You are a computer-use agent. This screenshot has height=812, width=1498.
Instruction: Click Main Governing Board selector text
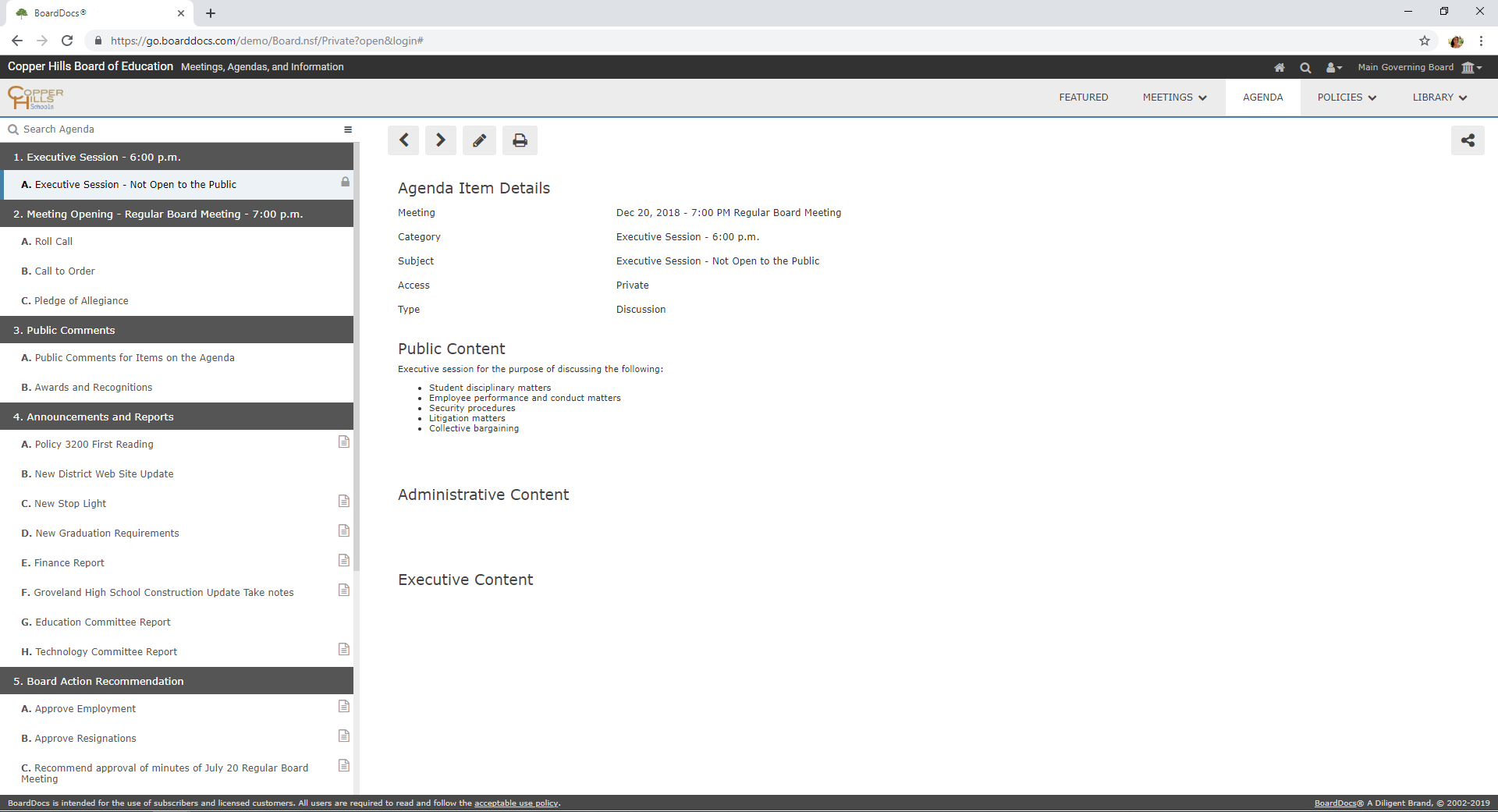point(1405,68)
